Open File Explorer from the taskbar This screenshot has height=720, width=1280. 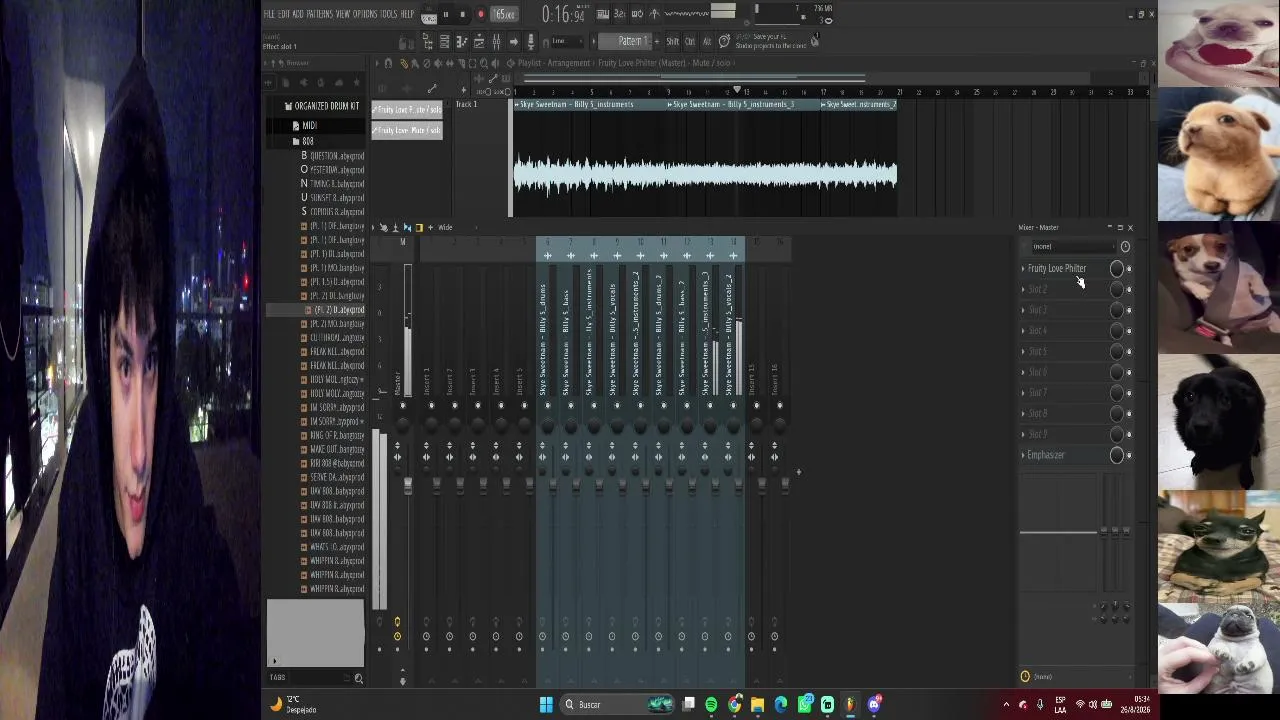click(x=758, y=705)
